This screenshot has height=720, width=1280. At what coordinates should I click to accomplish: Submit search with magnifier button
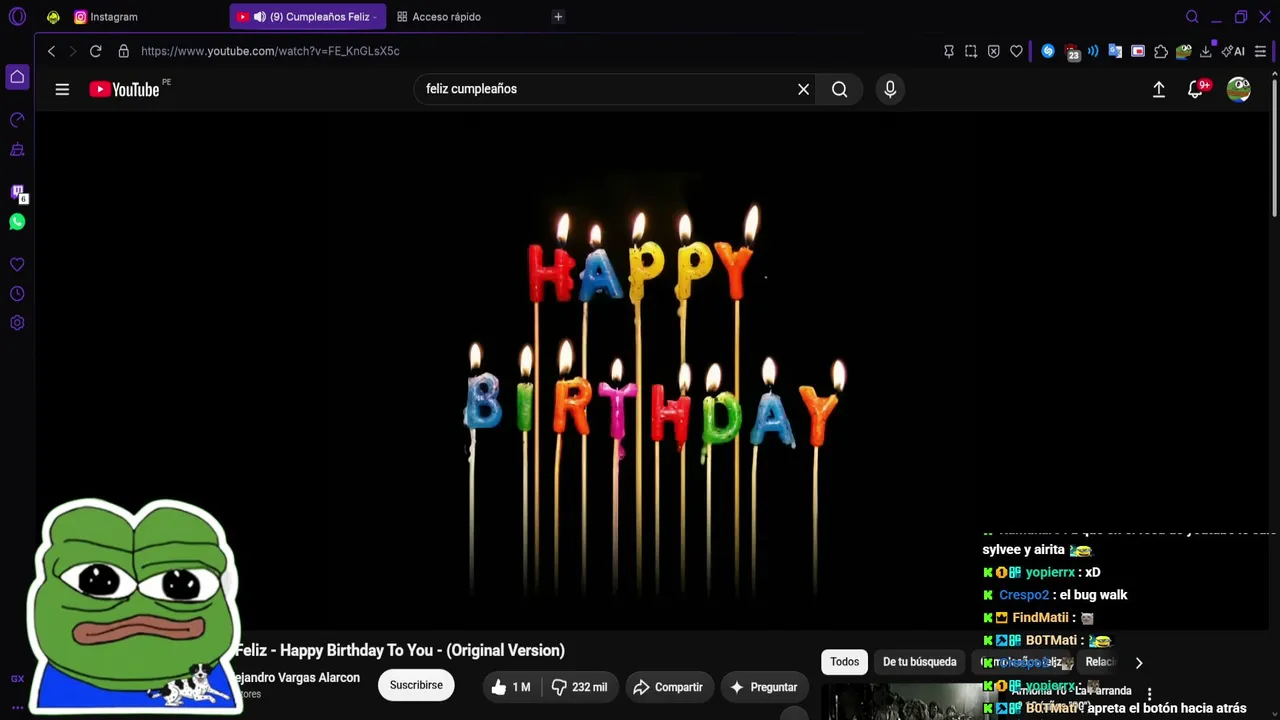[x=840, y=89]
